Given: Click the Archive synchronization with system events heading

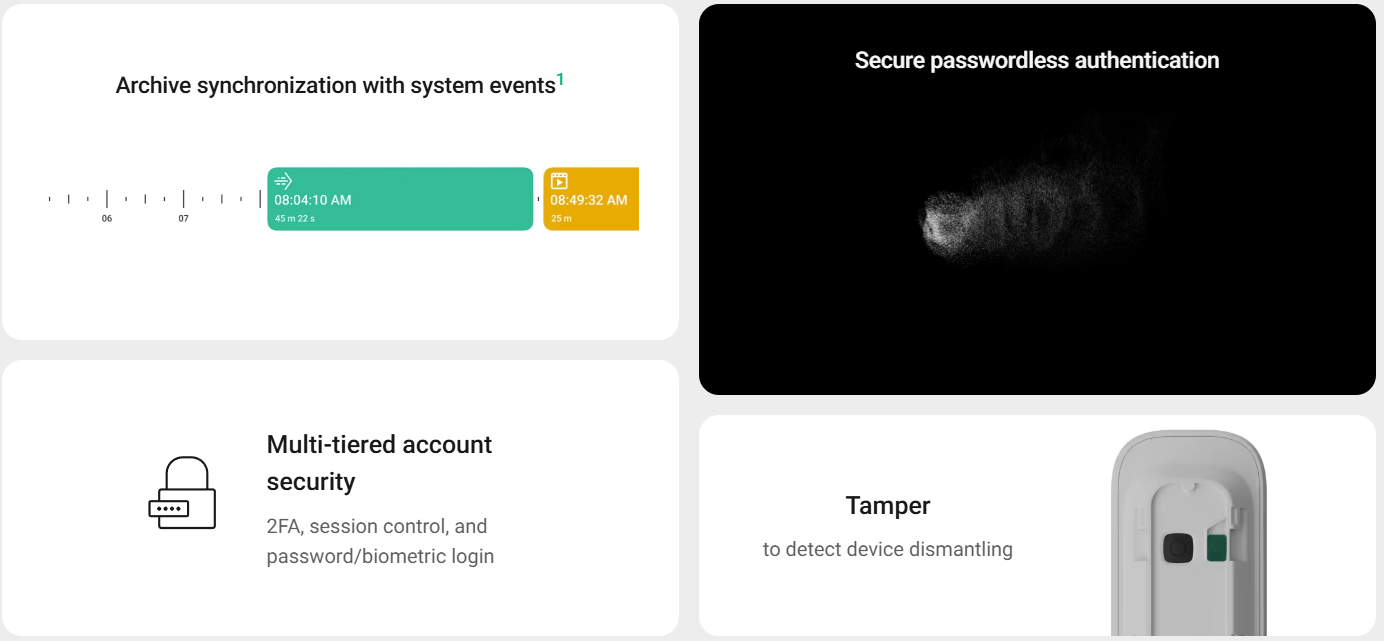Looking at the screenshot, I should pyautogui.click(x=335, y=86).
